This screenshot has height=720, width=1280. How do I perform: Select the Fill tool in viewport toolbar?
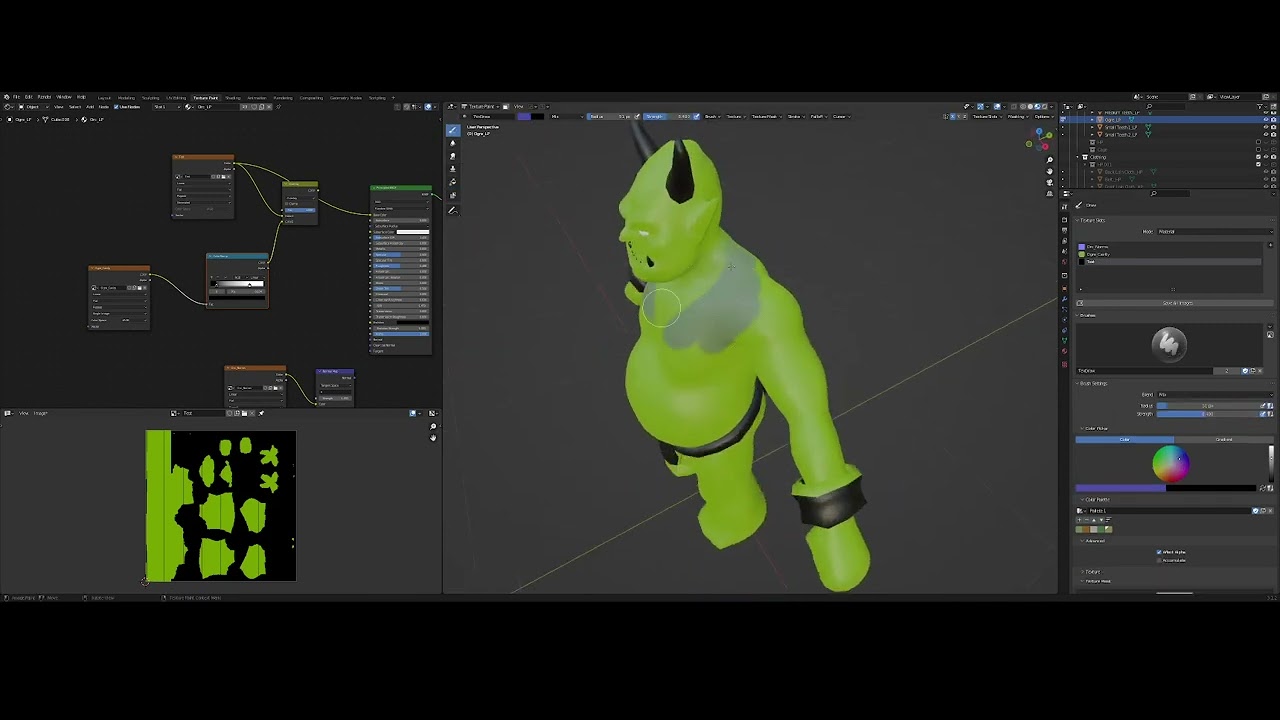point(452,182)
